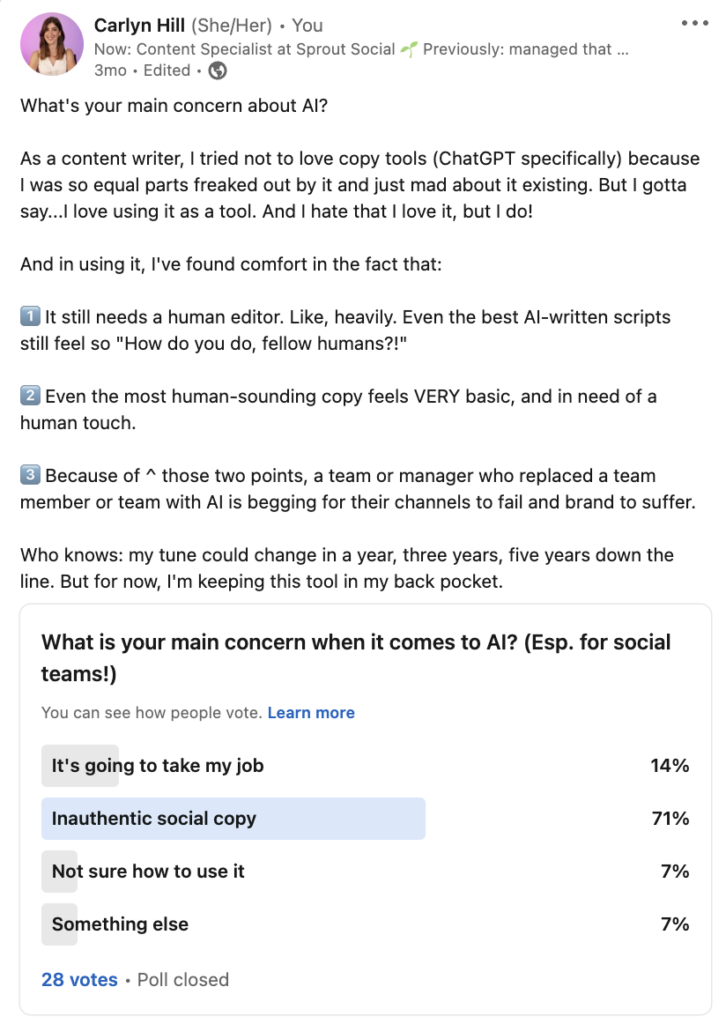Viewport: 726px width, 1024px height.
Task: Choose the "Not sure how to use it" option
Action: [x=148, y=871]
